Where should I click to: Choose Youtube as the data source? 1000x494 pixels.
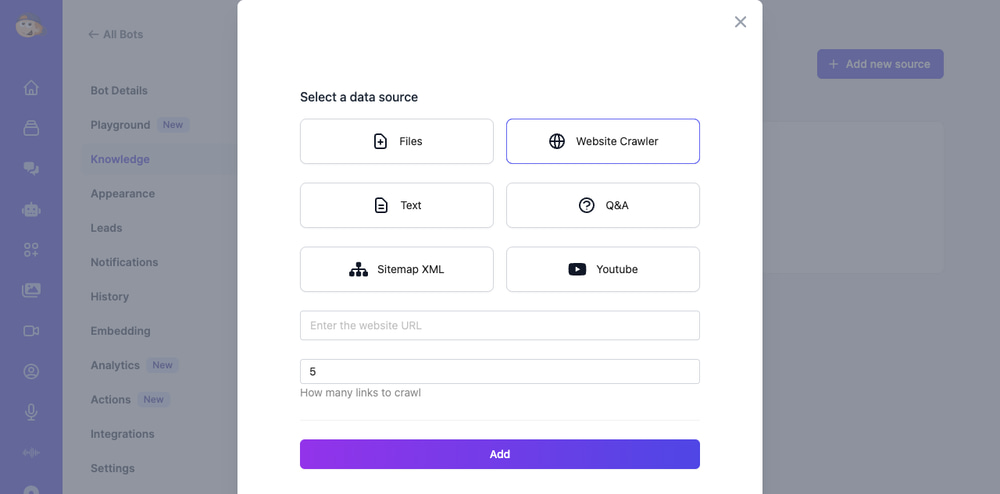tap(603, 269)
